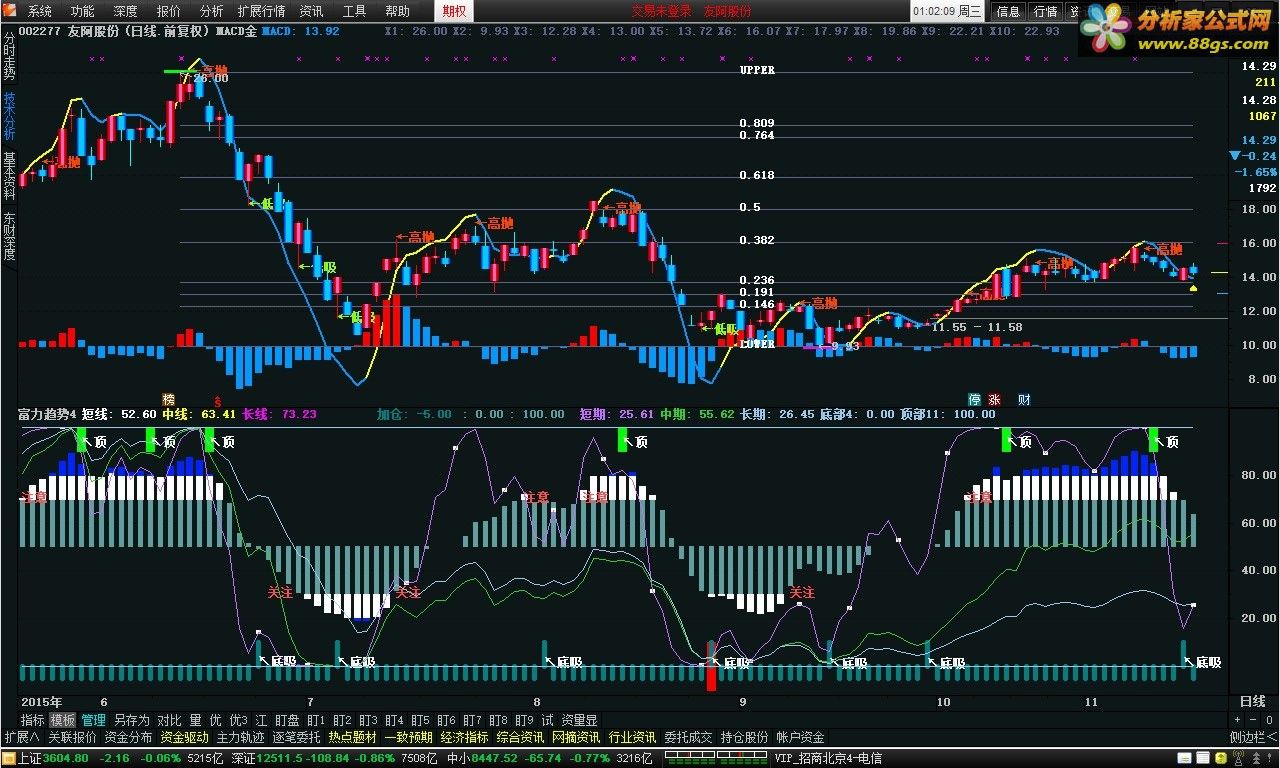1280x768 pixels.
Task: Select the 量 indicator template
Action: pos(195,720)
